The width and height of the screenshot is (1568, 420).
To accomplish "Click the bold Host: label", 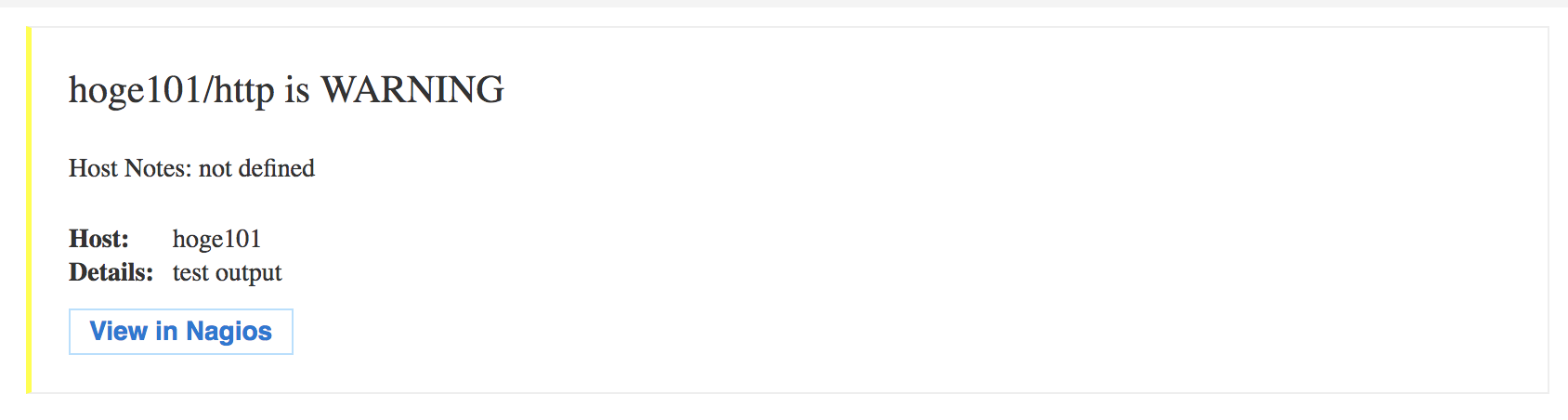I will (x=98, y=239).
